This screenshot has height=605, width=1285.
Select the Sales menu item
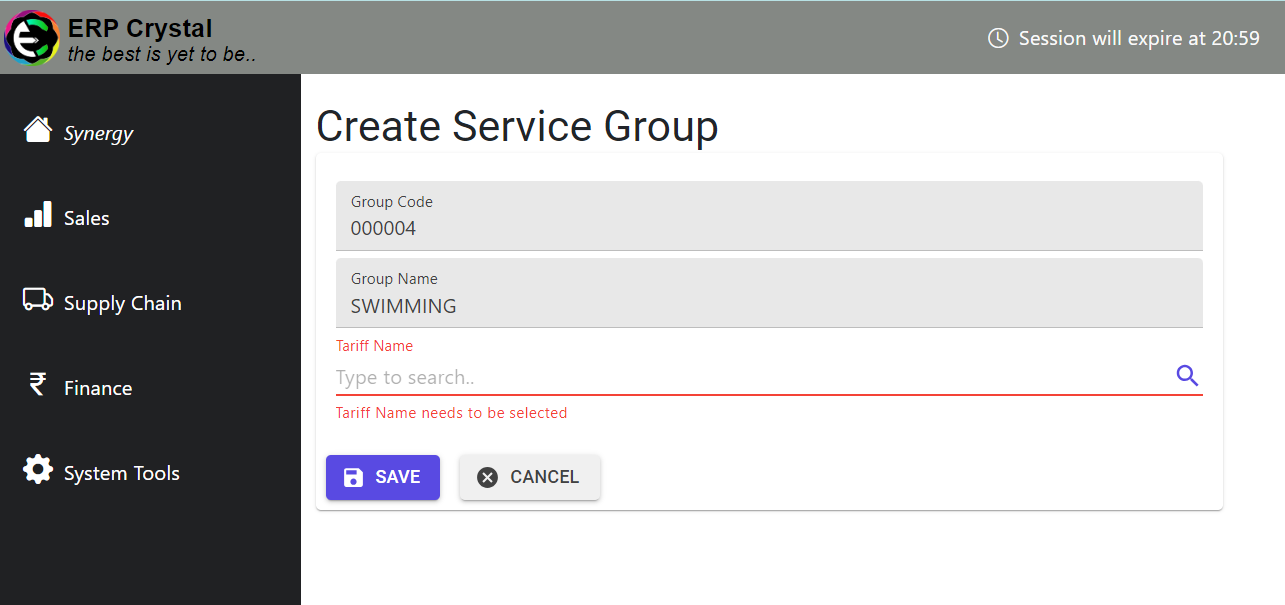click(86, 217)
